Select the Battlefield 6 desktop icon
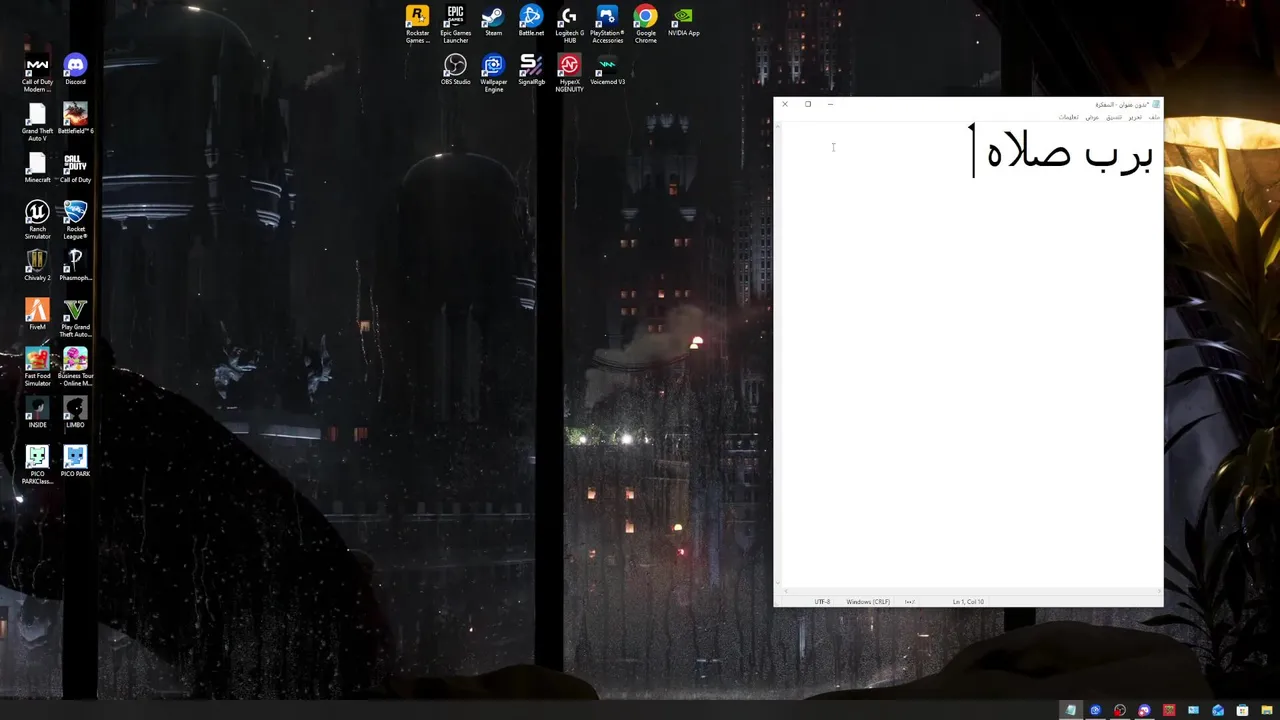 (75, 119)
